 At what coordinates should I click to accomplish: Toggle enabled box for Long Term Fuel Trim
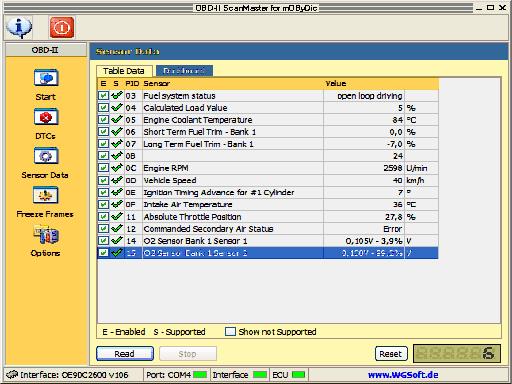(103, 144)
